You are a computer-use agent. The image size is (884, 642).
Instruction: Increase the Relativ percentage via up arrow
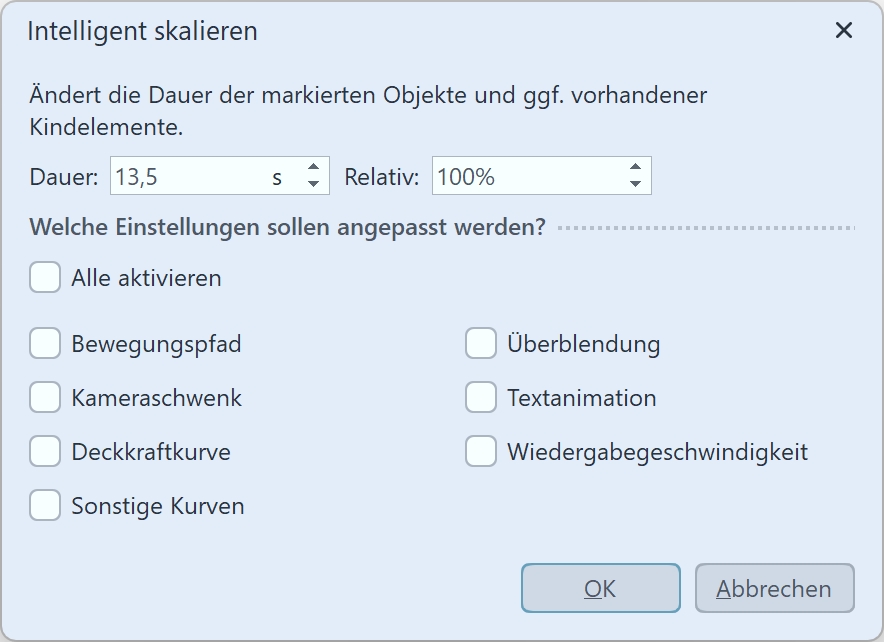point(636,168)
